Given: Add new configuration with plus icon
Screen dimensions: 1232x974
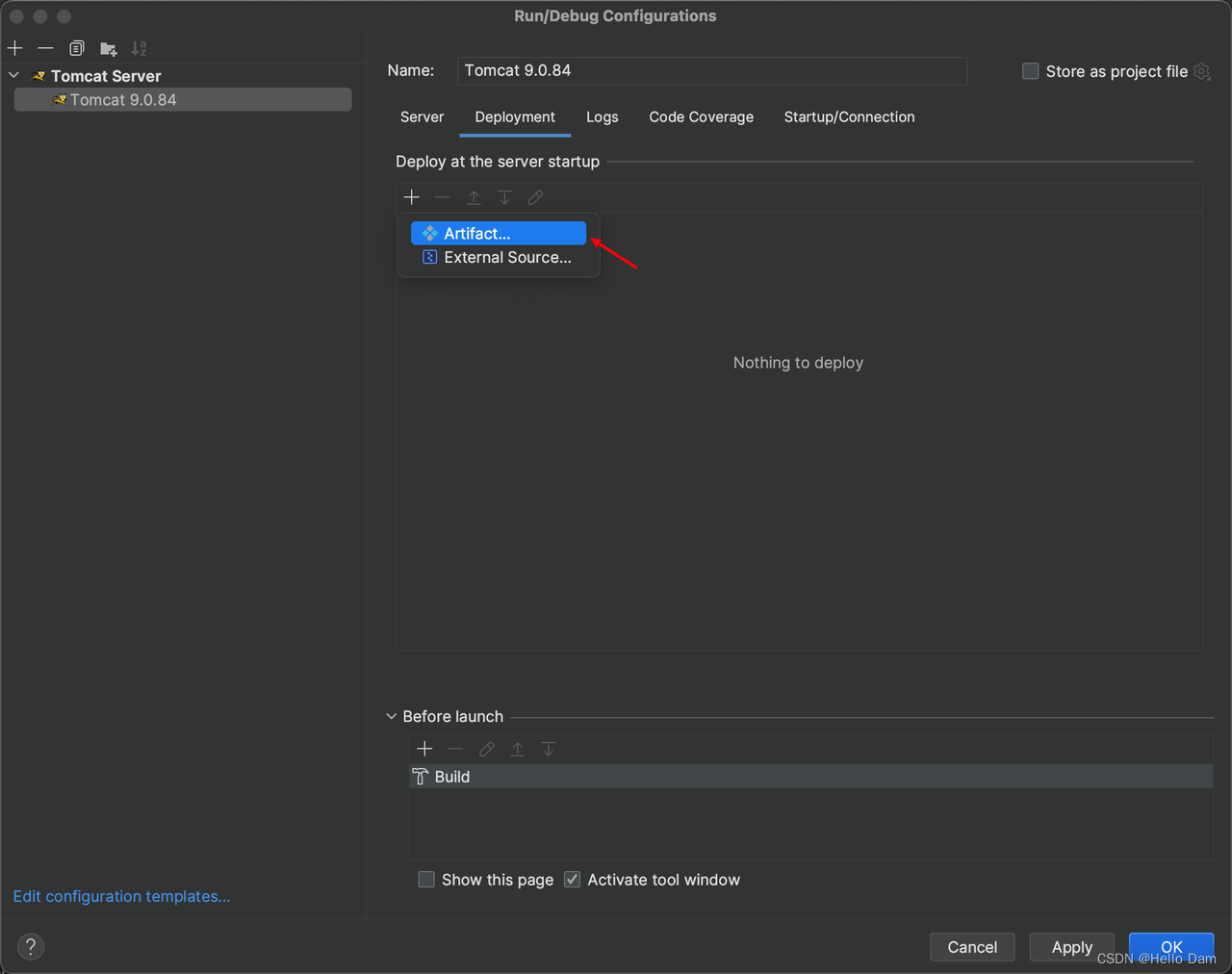Looking at the screenshot, I should click(x=15, y=48).
